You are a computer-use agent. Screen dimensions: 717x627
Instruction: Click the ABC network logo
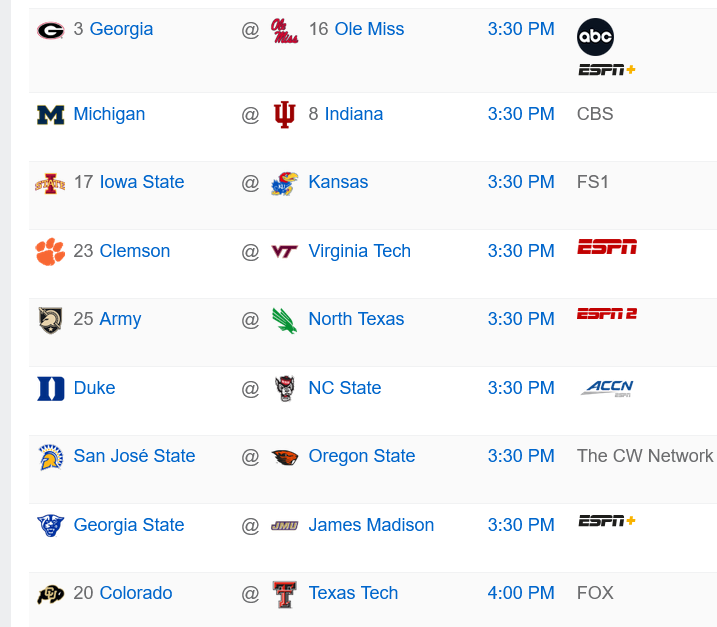[595, 37]
